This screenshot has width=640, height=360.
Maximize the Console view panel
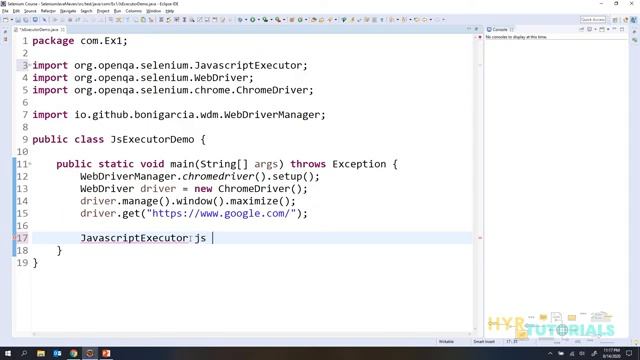622,29
